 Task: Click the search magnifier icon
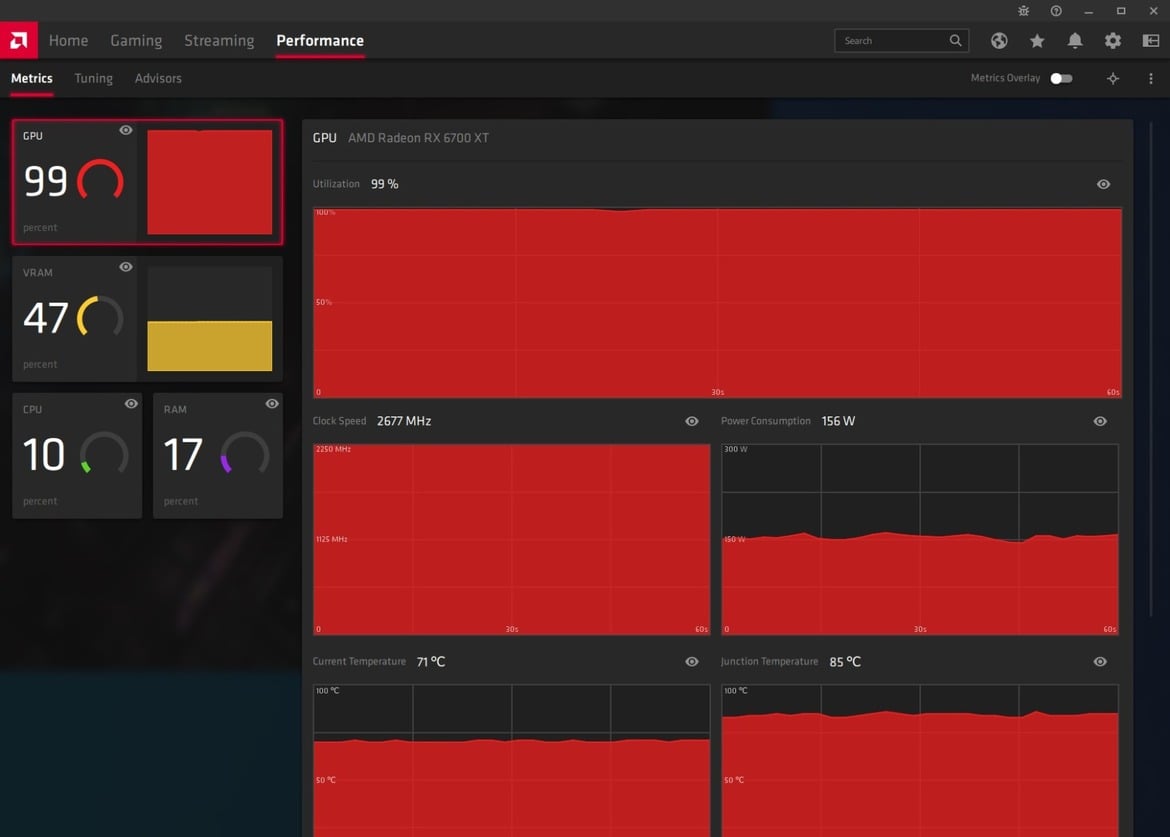click(955, 40)
